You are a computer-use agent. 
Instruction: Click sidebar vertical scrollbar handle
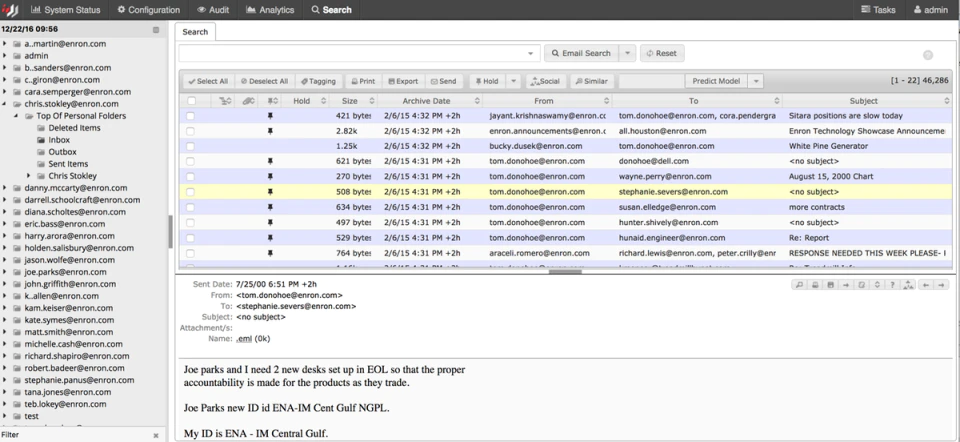click(170, 231)
